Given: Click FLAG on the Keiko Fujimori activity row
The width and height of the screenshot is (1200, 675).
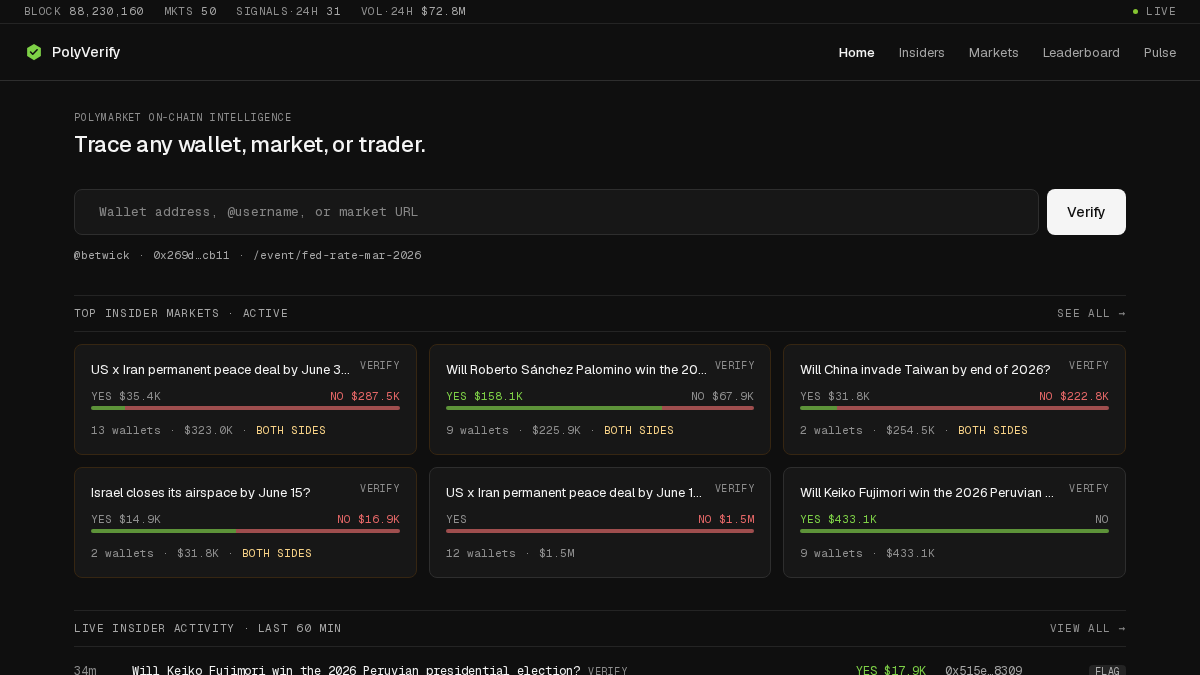Looking at the screenshot, I should click(x=1107, y=670).
